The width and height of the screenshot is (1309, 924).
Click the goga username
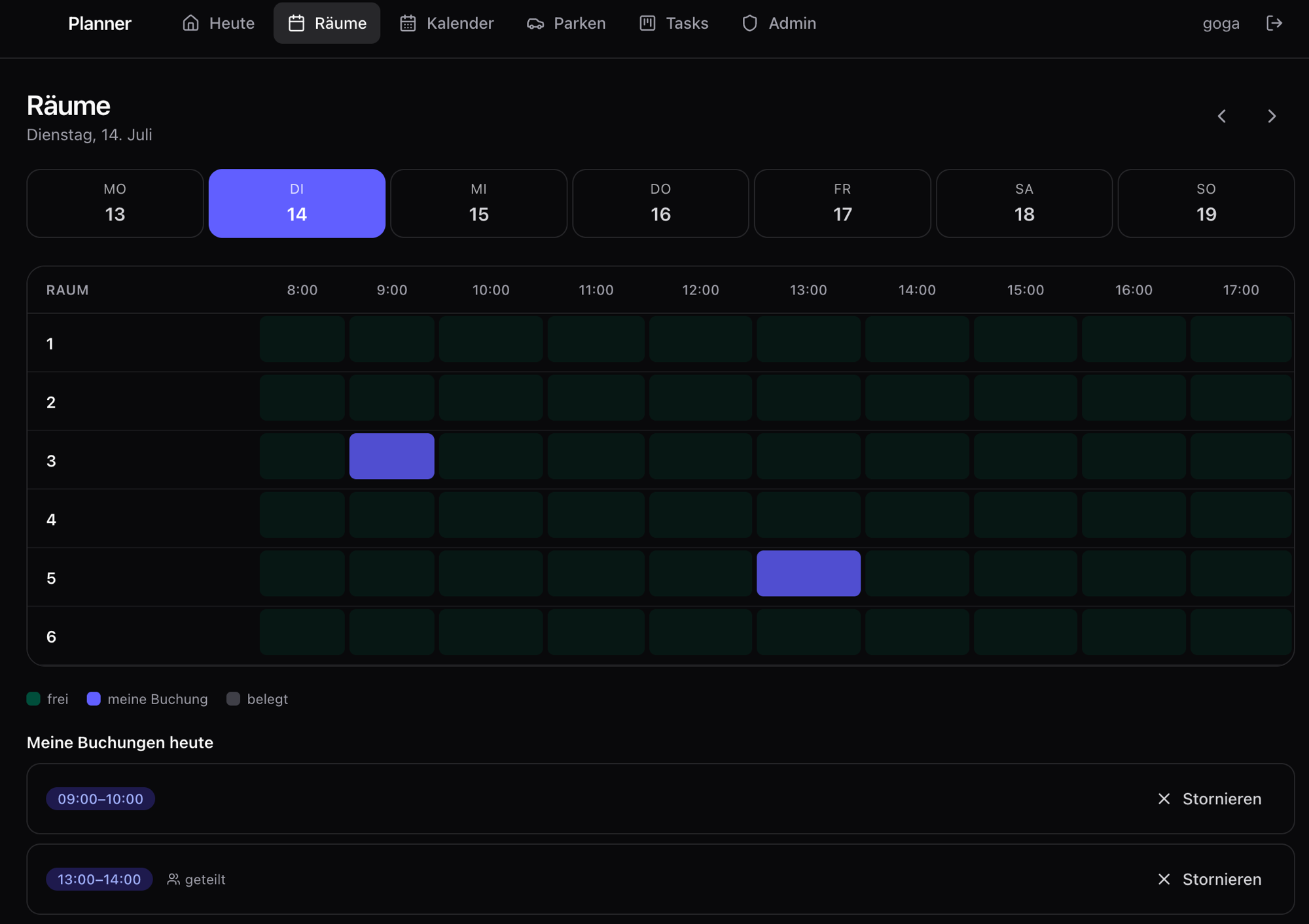[1221, 24]
